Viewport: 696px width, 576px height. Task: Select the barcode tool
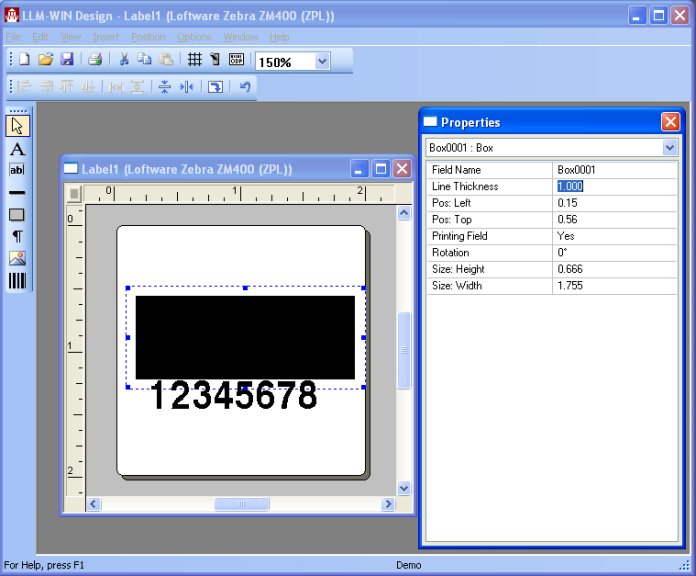click(17, 280)
